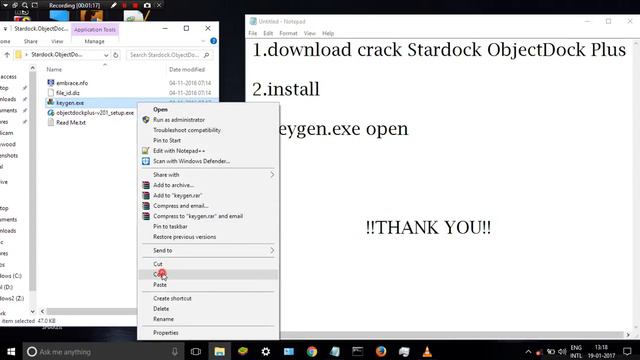This screenshot has height=360, width=640.
Task: Select the keygen.exe file
Action: [x=70, y=103]
